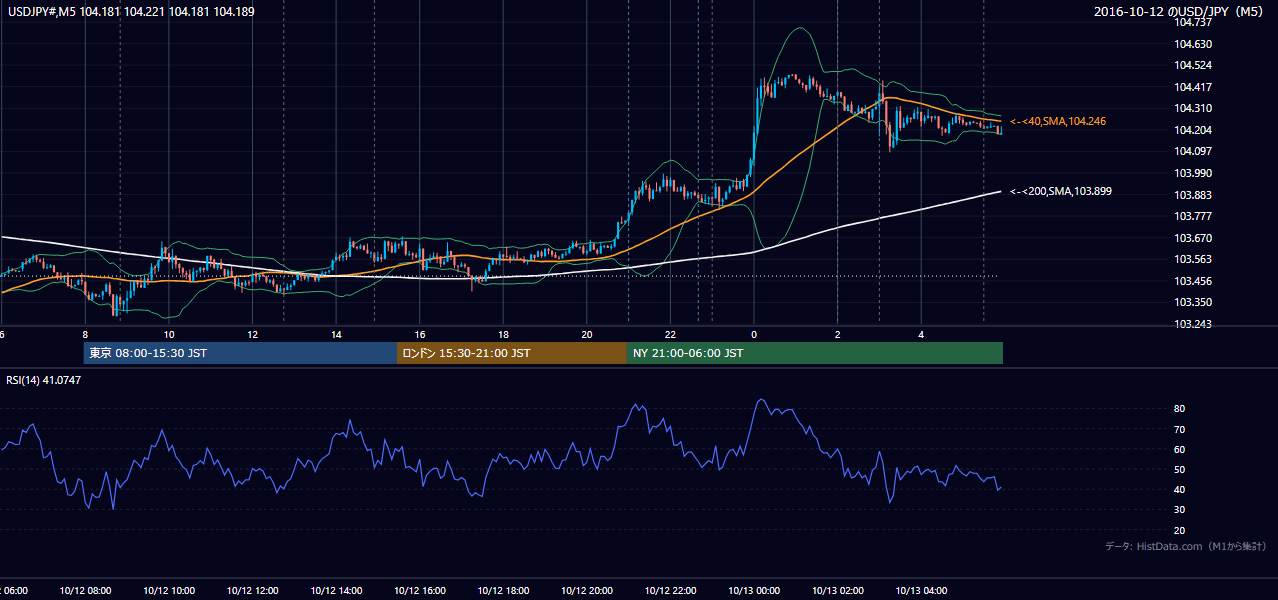The height and width of the screenshot is (600, 1278).
Task: Click price axis value 103.350
Action: 1193,302
